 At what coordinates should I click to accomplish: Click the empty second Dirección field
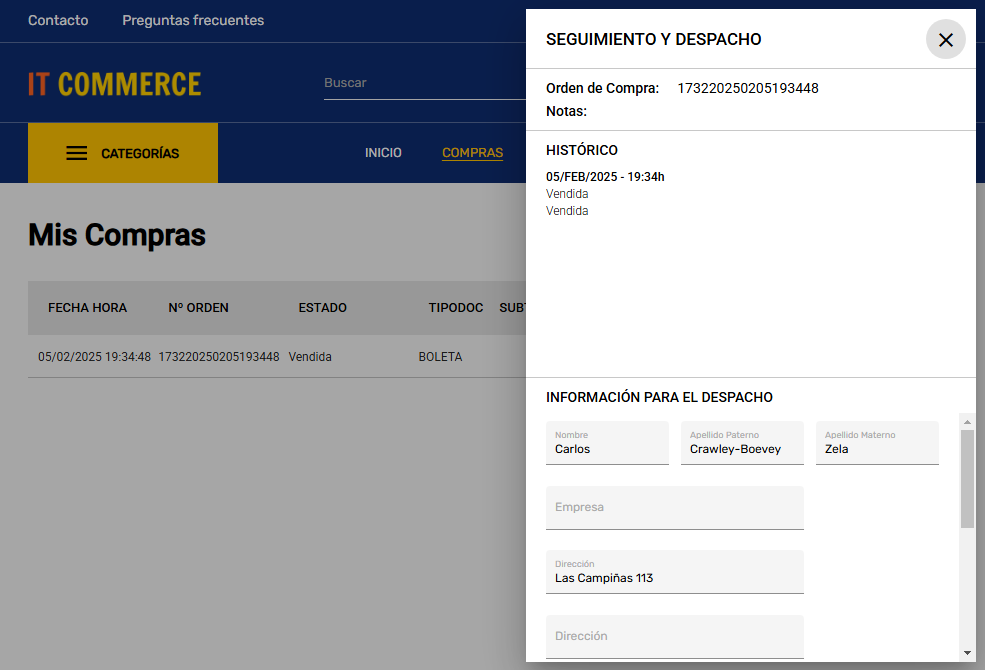point(675,637)
